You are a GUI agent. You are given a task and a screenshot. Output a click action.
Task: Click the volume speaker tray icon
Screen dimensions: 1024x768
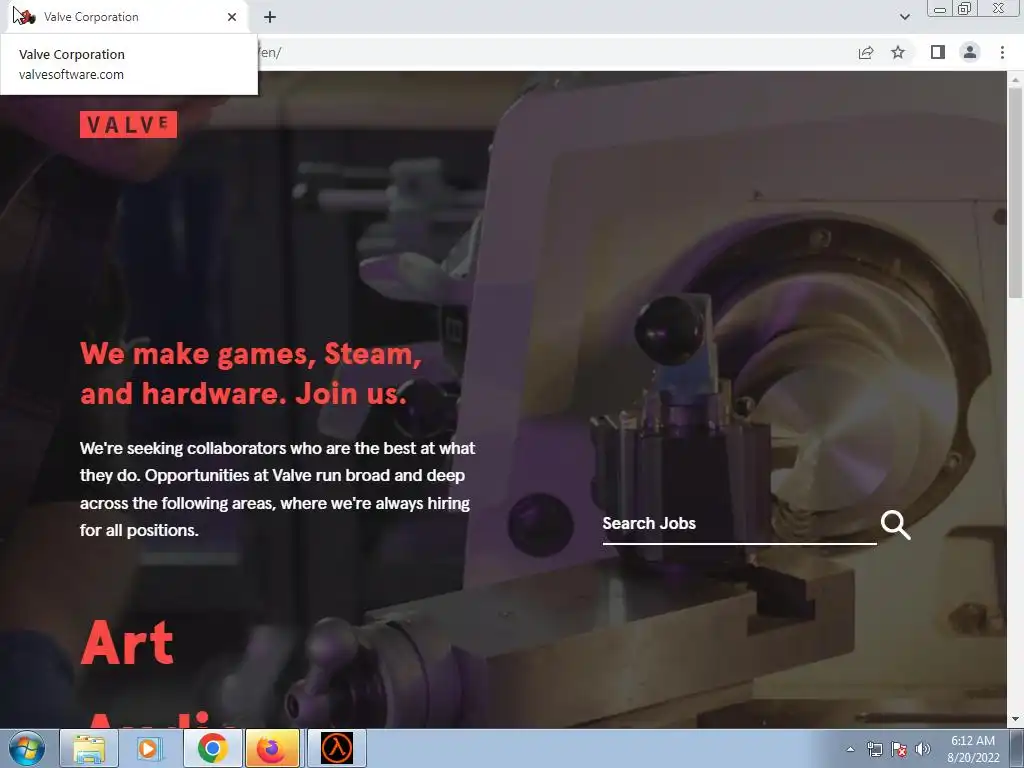(923, 749)
